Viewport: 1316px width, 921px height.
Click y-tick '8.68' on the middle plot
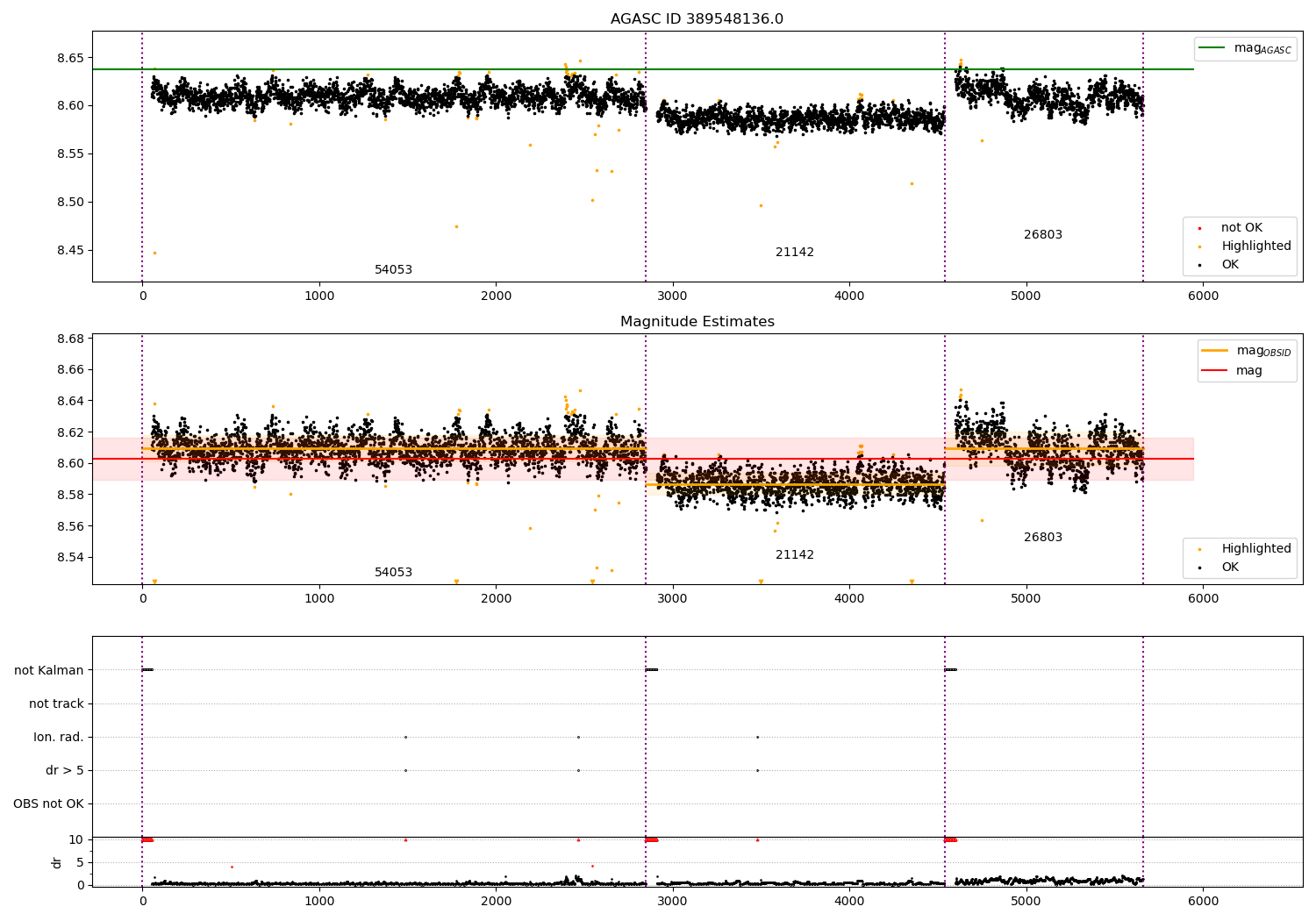pyautogui.click(x=70, y=339)
